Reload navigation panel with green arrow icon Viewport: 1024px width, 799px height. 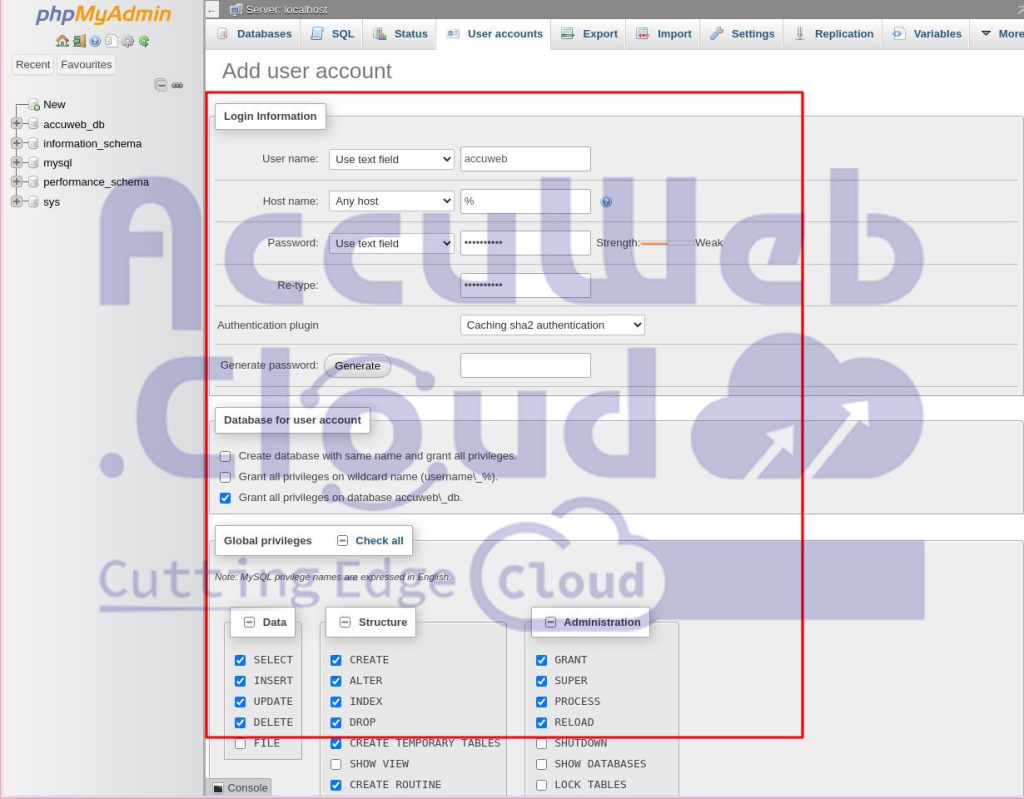pyautogui.click(x=144, y=41)
